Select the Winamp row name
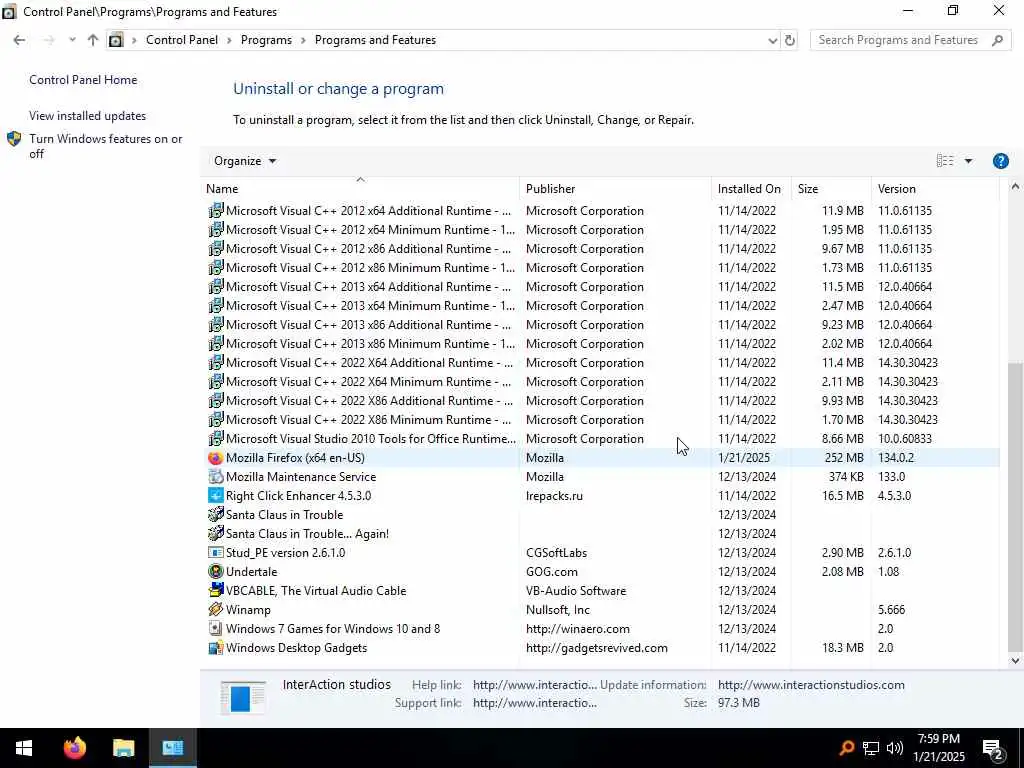Image resolution: width=1024 pixels, height=768 pixels. tap(248, 609)
